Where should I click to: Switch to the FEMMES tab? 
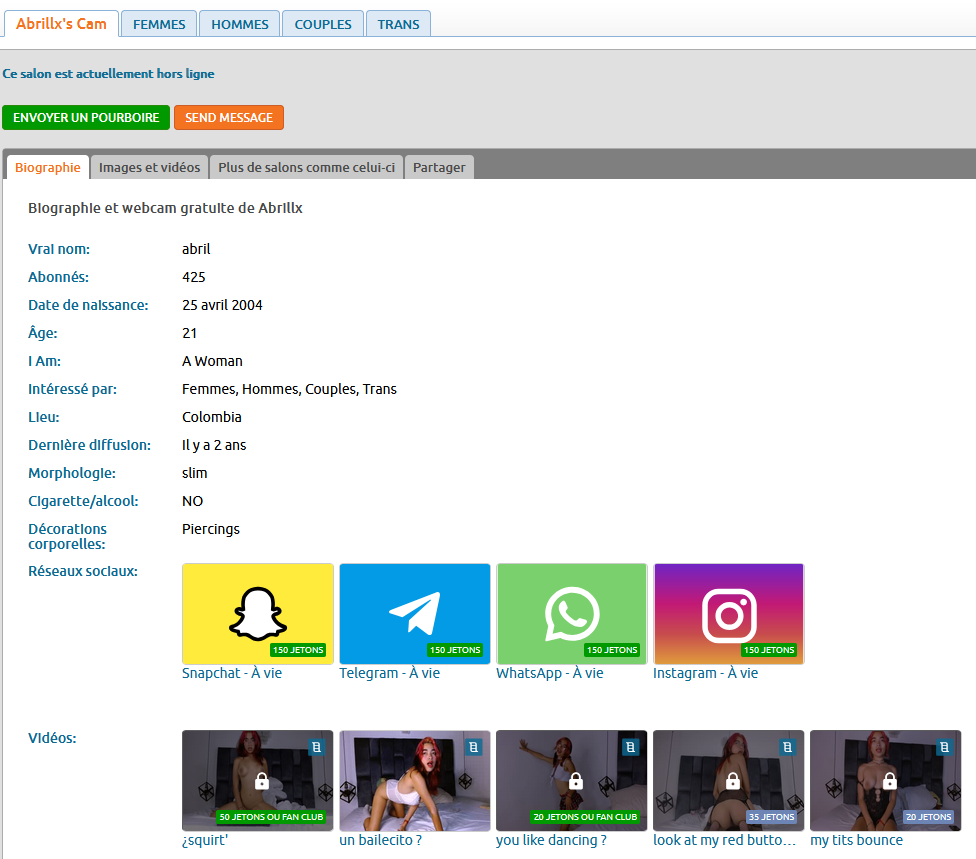tap(159, 24)
